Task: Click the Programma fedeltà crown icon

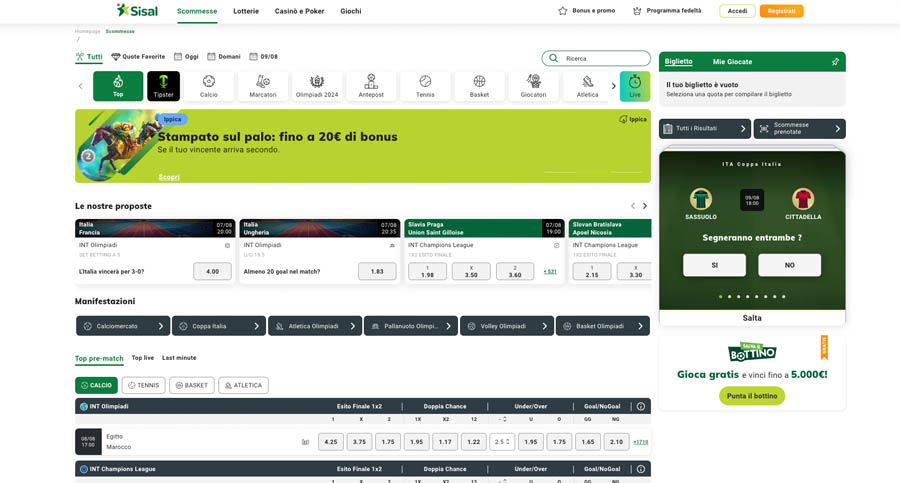Action: coord(637,11)
